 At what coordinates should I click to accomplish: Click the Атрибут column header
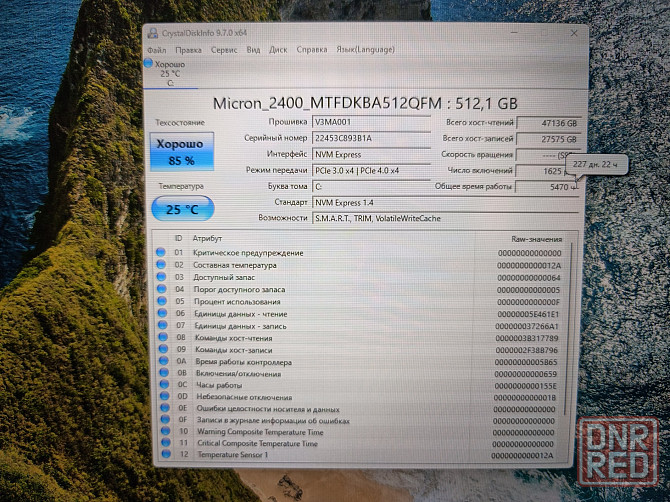(208, 239)
